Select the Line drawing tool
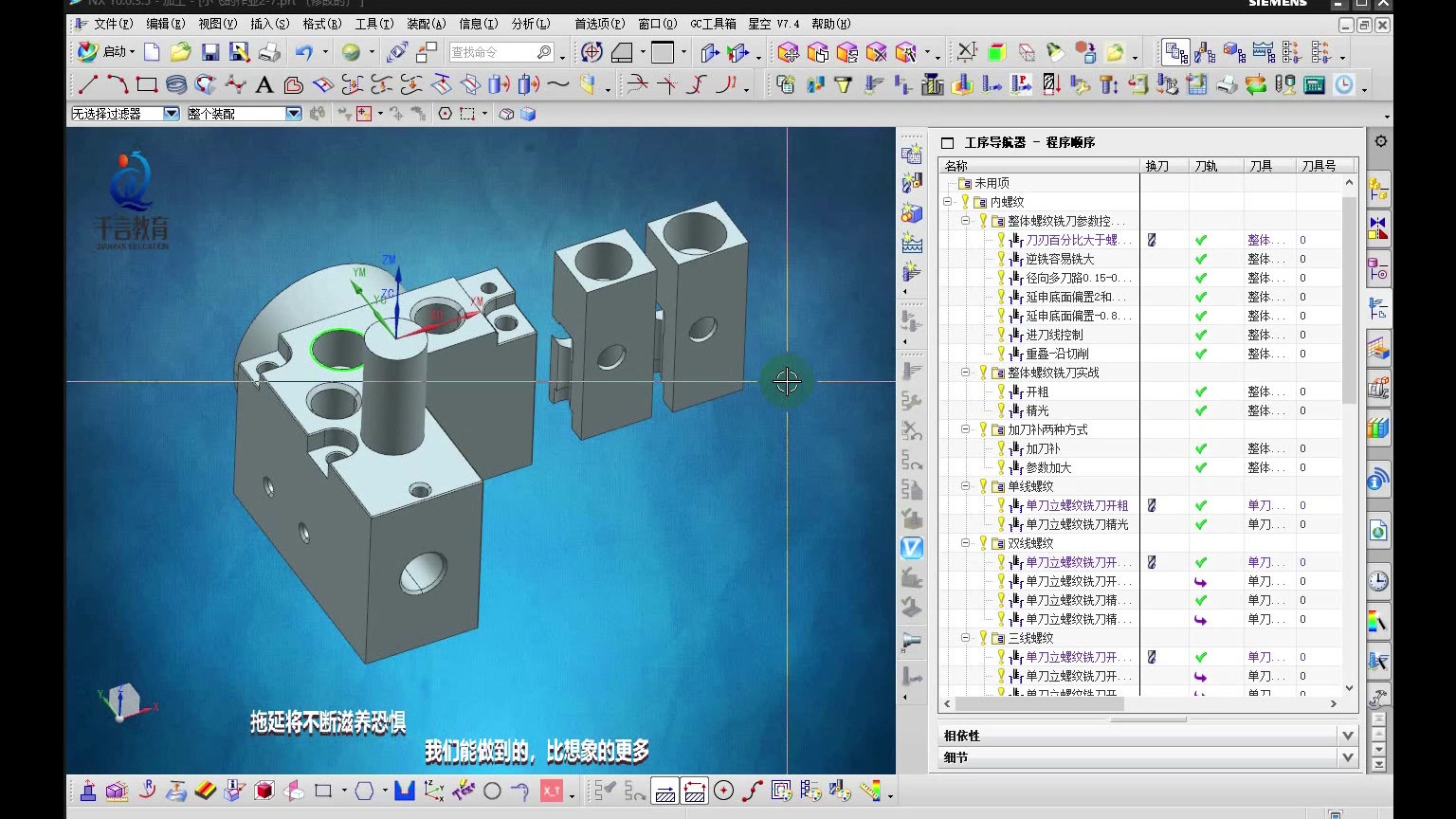The image size is (1456, 819). [x=88, y=85]
